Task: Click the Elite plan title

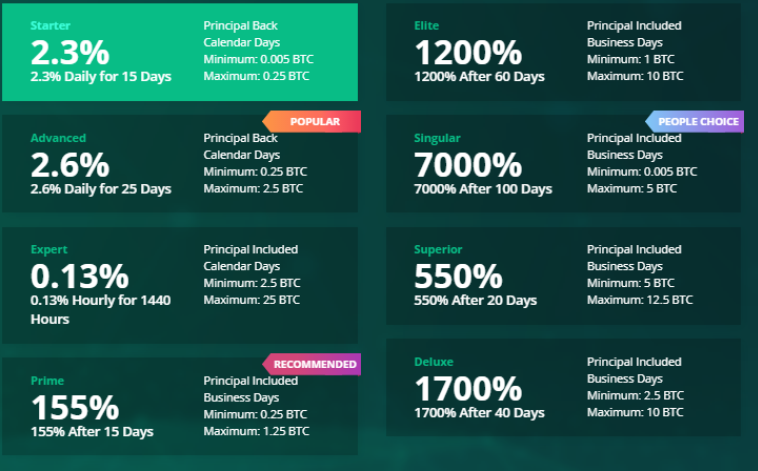Action: click(426, 26)
